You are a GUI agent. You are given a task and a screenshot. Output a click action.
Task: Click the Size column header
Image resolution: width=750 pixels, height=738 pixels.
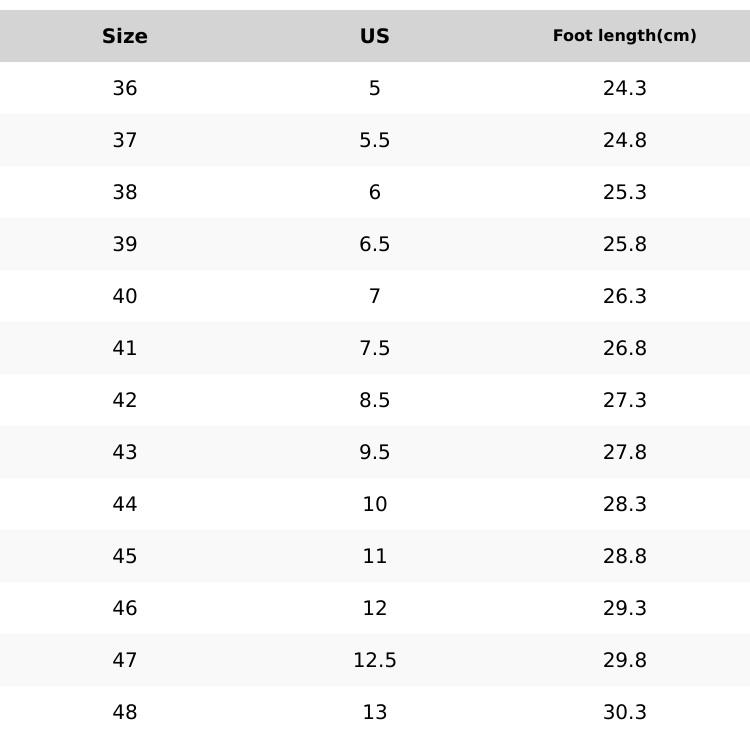(125, 36)
